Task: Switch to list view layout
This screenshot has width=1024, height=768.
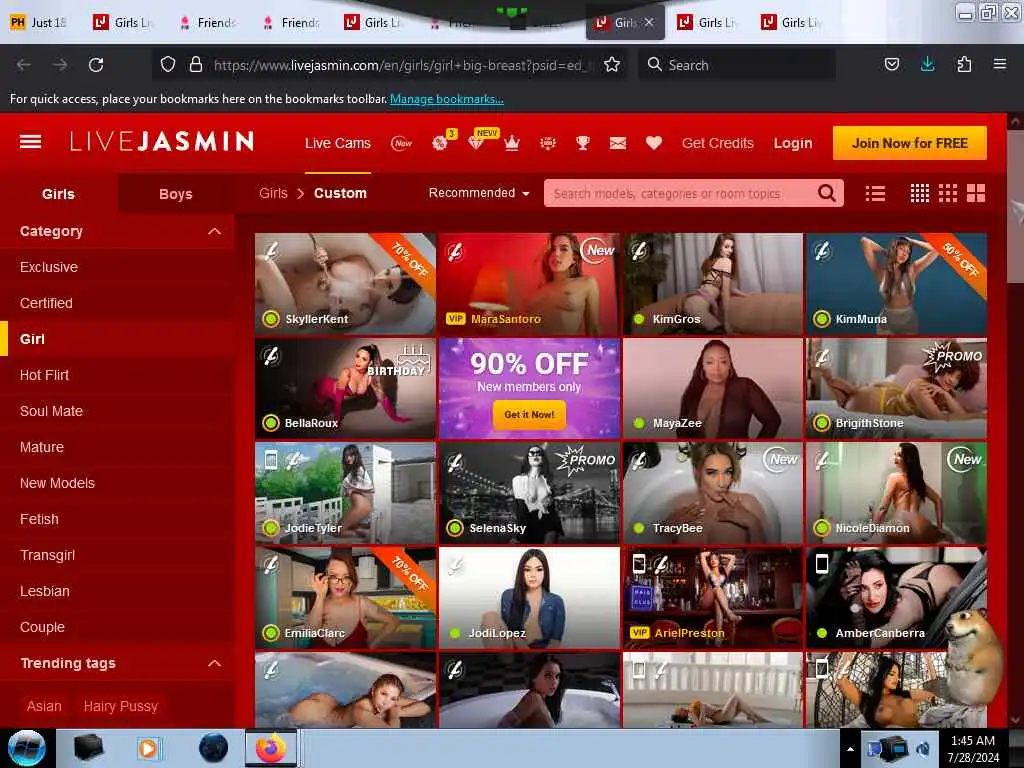Action: (x=875, y=193)
